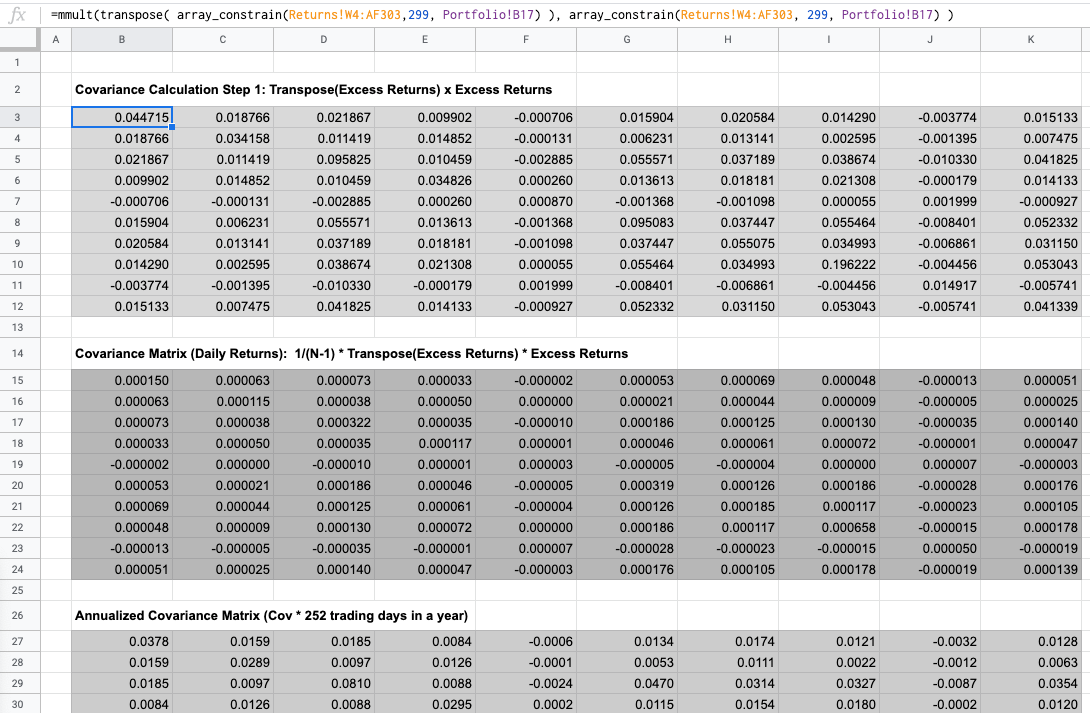Select cell with value 0.0327
Viewport: 1090px width, 713px height.
(829, 683)
